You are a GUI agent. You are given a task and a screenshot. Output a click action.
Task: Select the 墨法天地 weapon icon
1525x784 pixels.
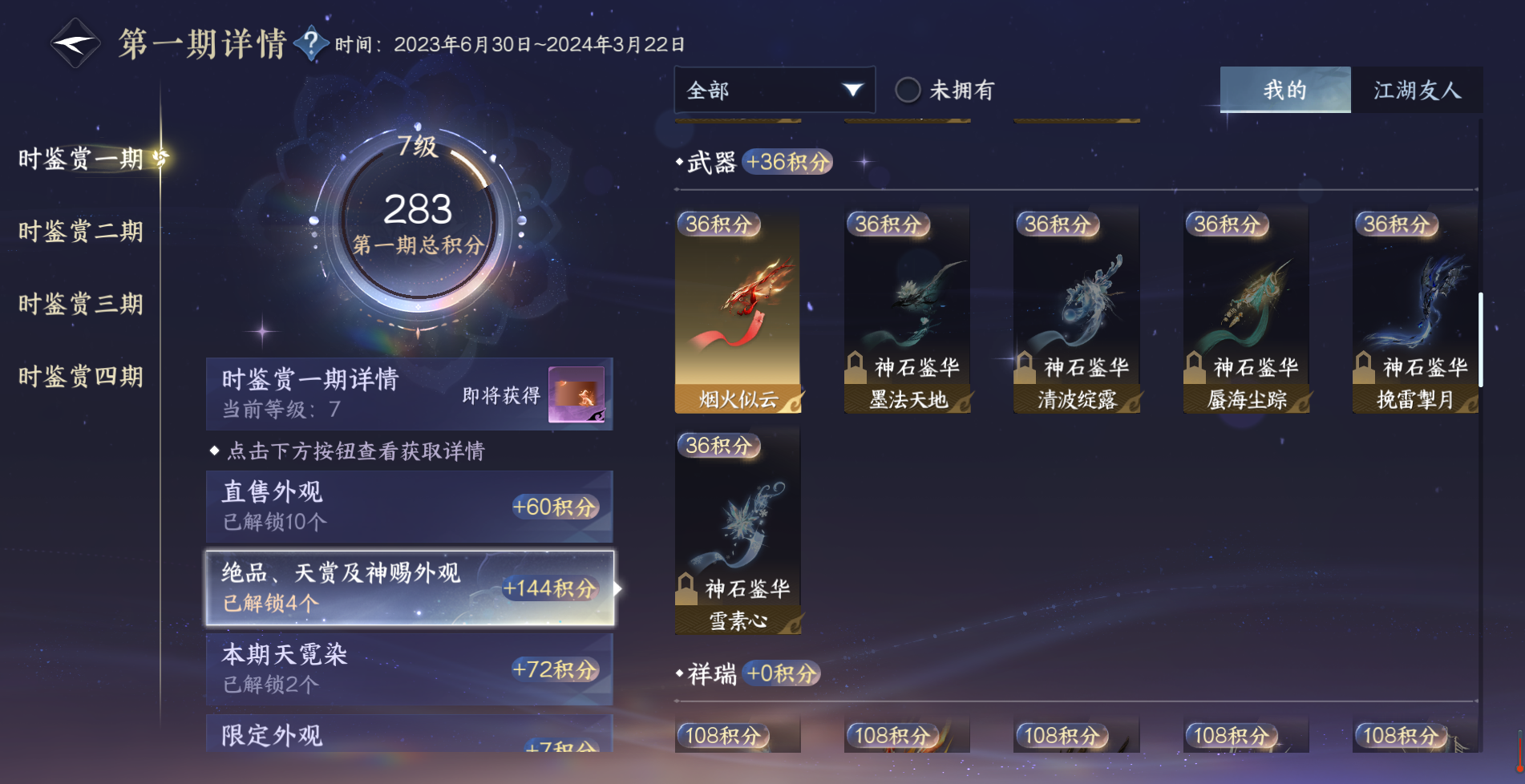pos(908,311)
